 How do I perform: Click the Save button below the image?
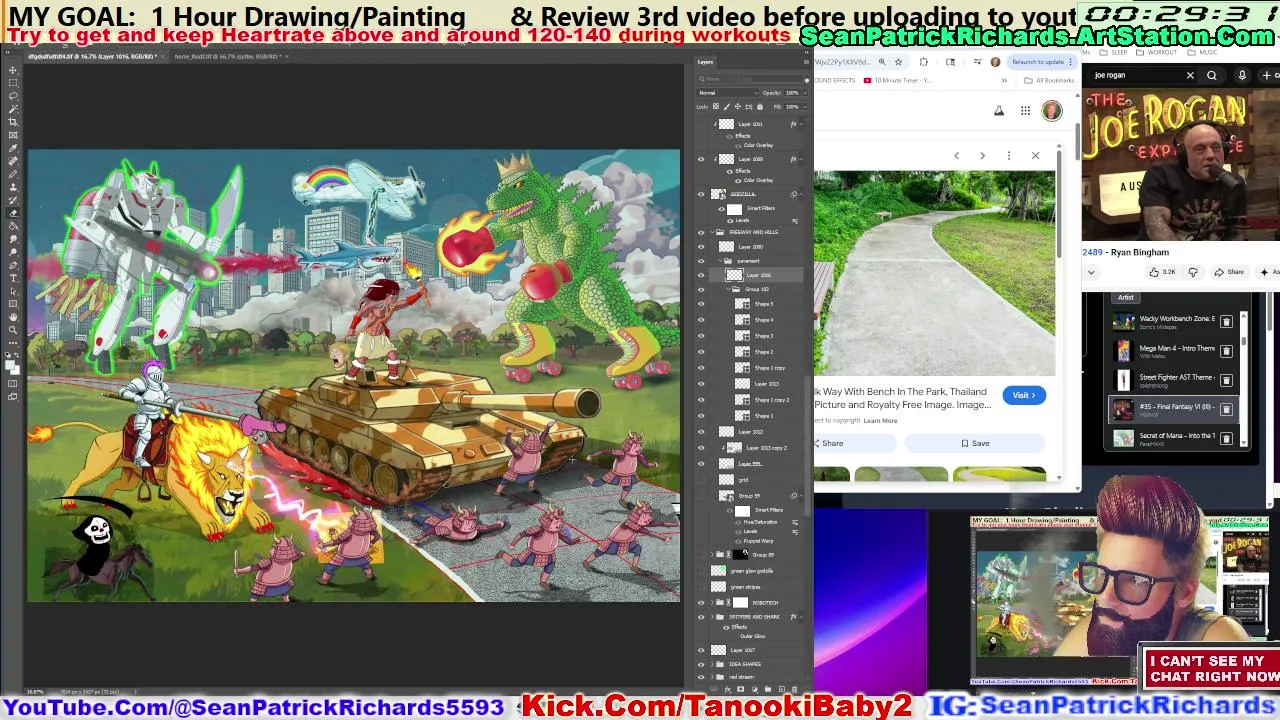[x=975, y=443]
